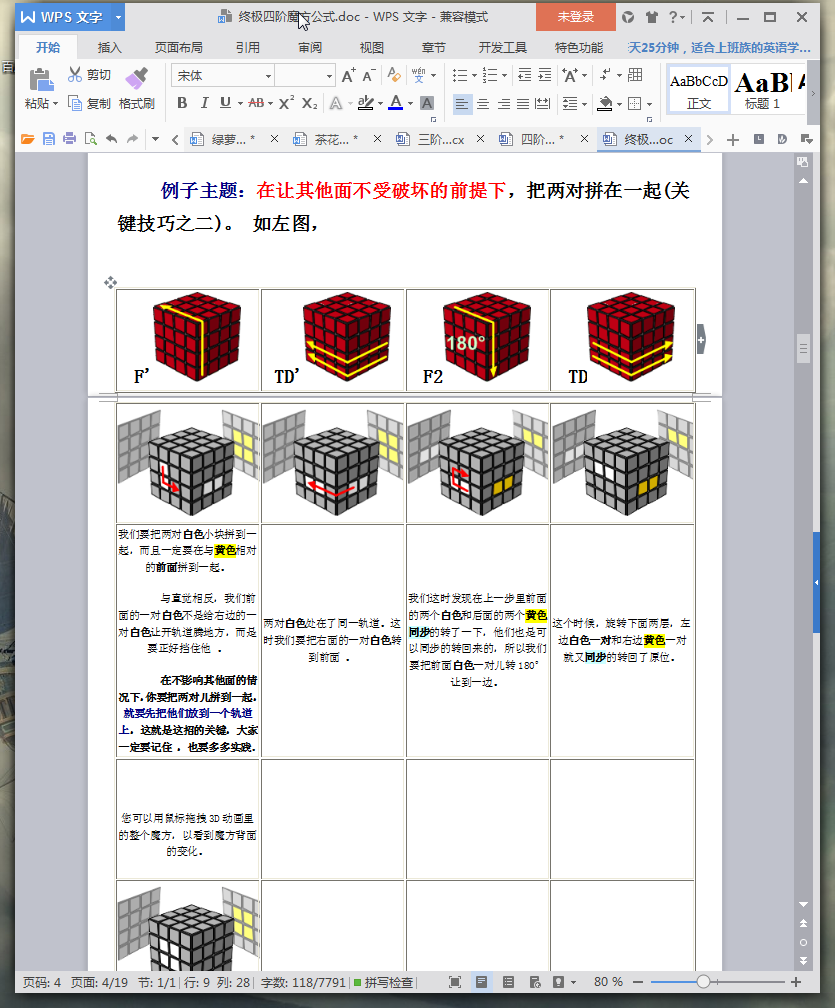
Task: Click the superscript X² icon
Action: tap(287, 101)
